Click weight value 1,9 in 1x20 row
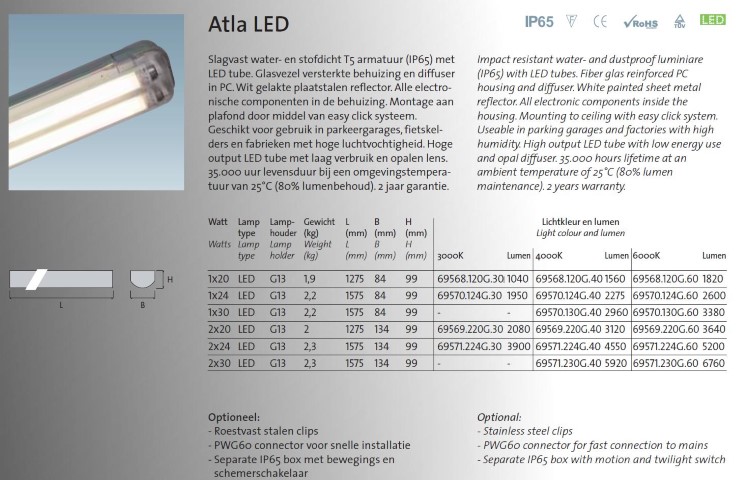The width and height of the screenshot is (742, 480). (309, 279)
